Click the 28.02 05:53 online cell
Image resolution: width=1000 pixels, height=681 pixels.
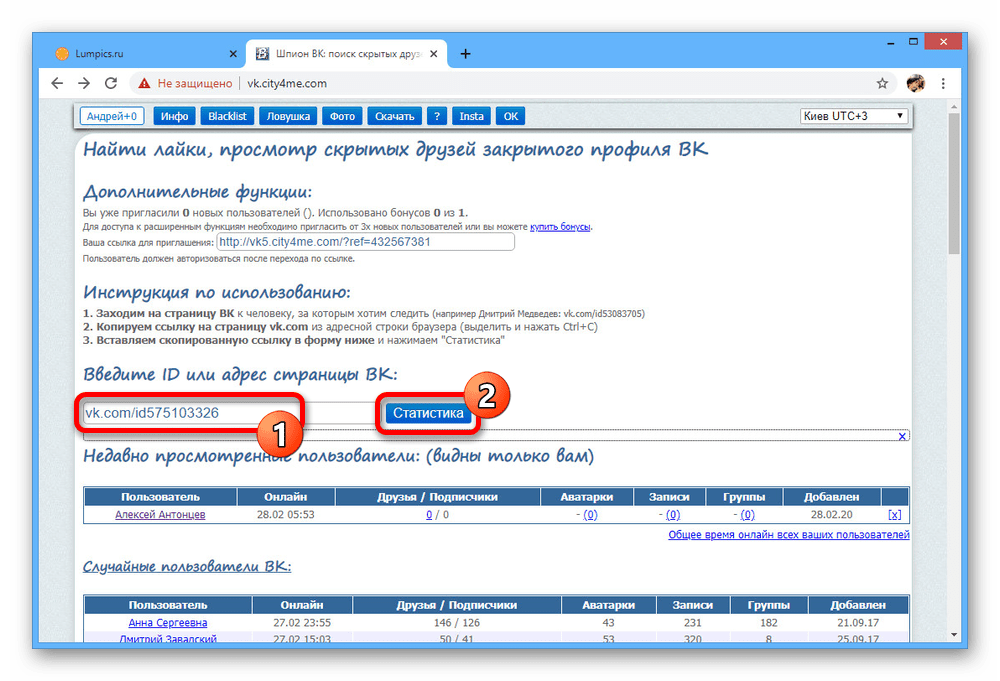click(286, 515)
